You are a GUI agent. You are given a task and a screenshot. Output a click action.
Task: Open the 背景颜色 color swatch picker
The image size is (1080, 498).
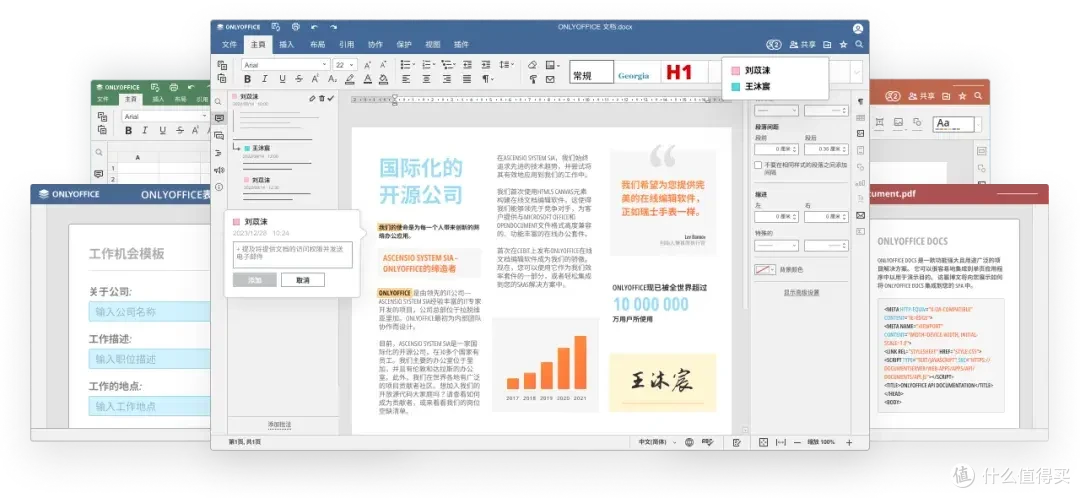point(766,269)
